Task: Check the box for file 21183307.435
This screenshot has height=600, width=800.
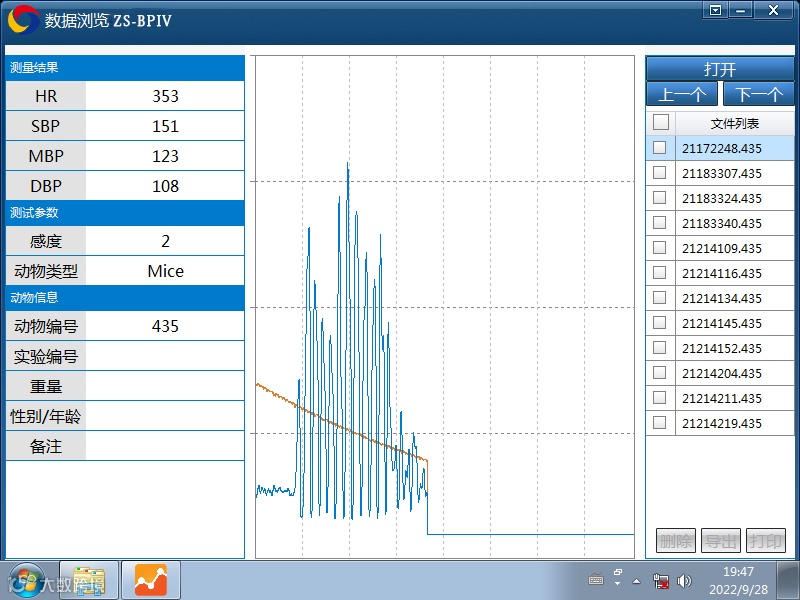Action: [660, 172]
